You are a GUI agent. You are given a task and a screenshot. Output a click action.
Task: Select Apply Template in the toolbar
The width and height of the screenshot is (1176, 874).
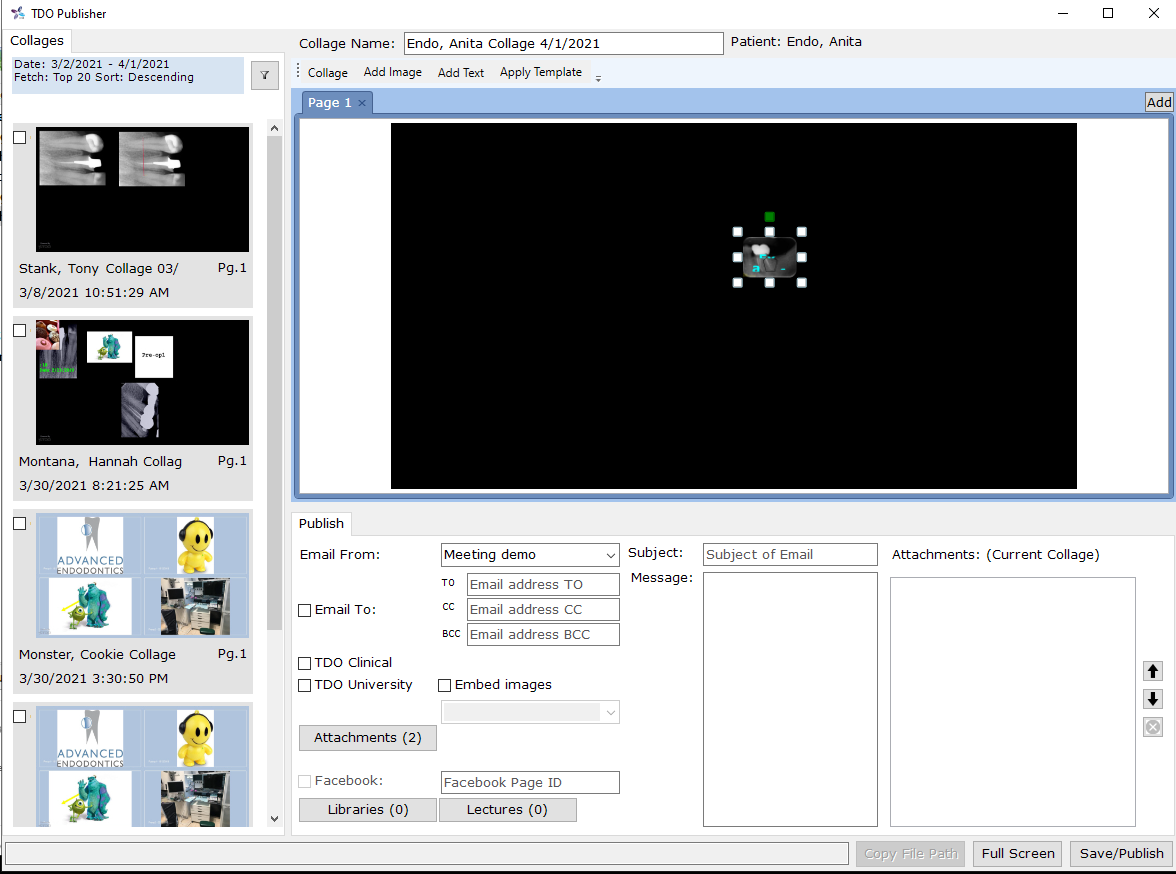pos(540,73)
